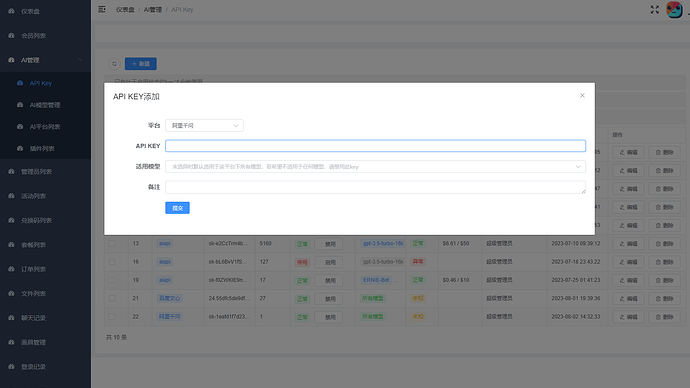This screenshot has height=388, width=690.
Task: Enter fullscreen with the expand icon
Action: 655,10
